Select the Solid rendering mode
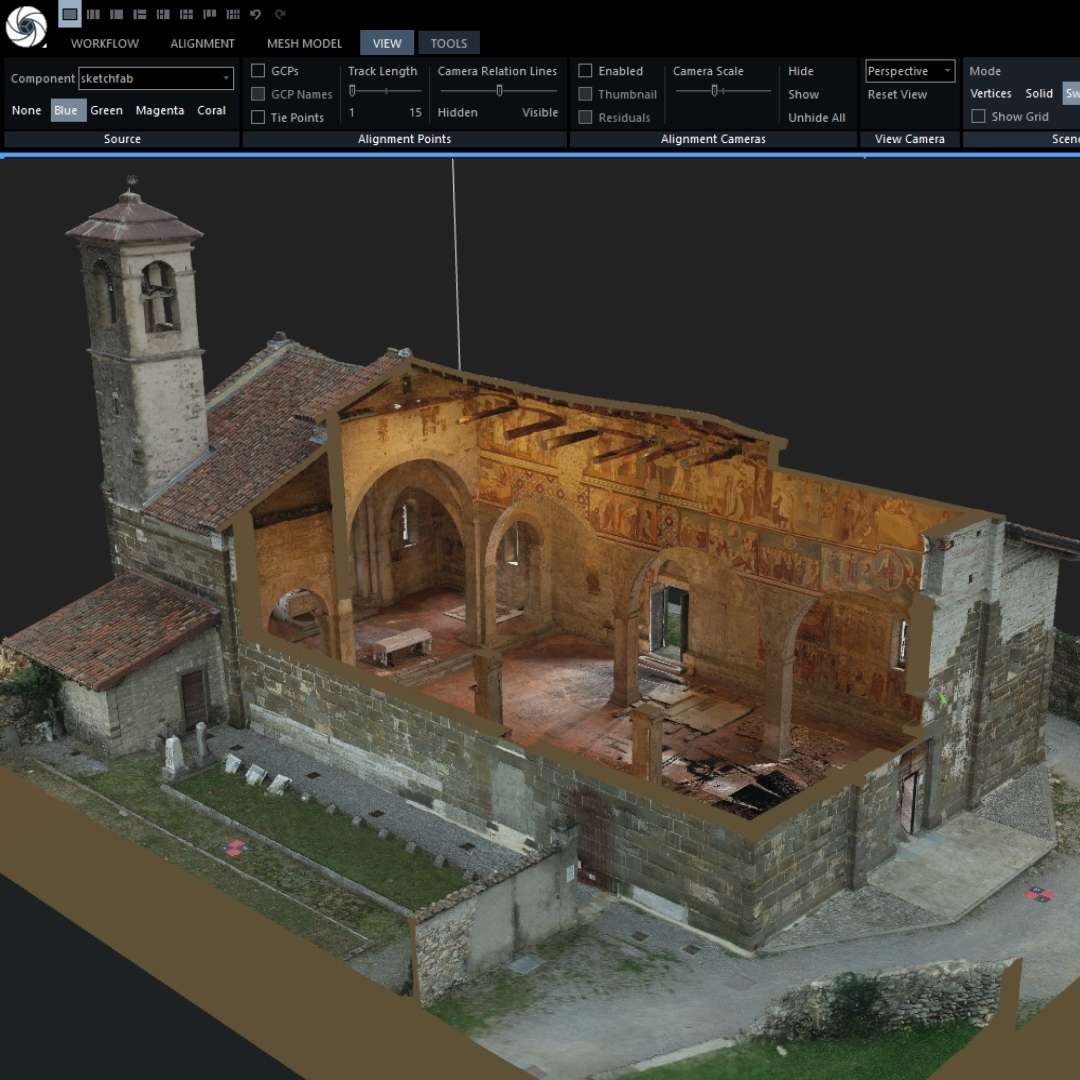 pos(1039,93)
